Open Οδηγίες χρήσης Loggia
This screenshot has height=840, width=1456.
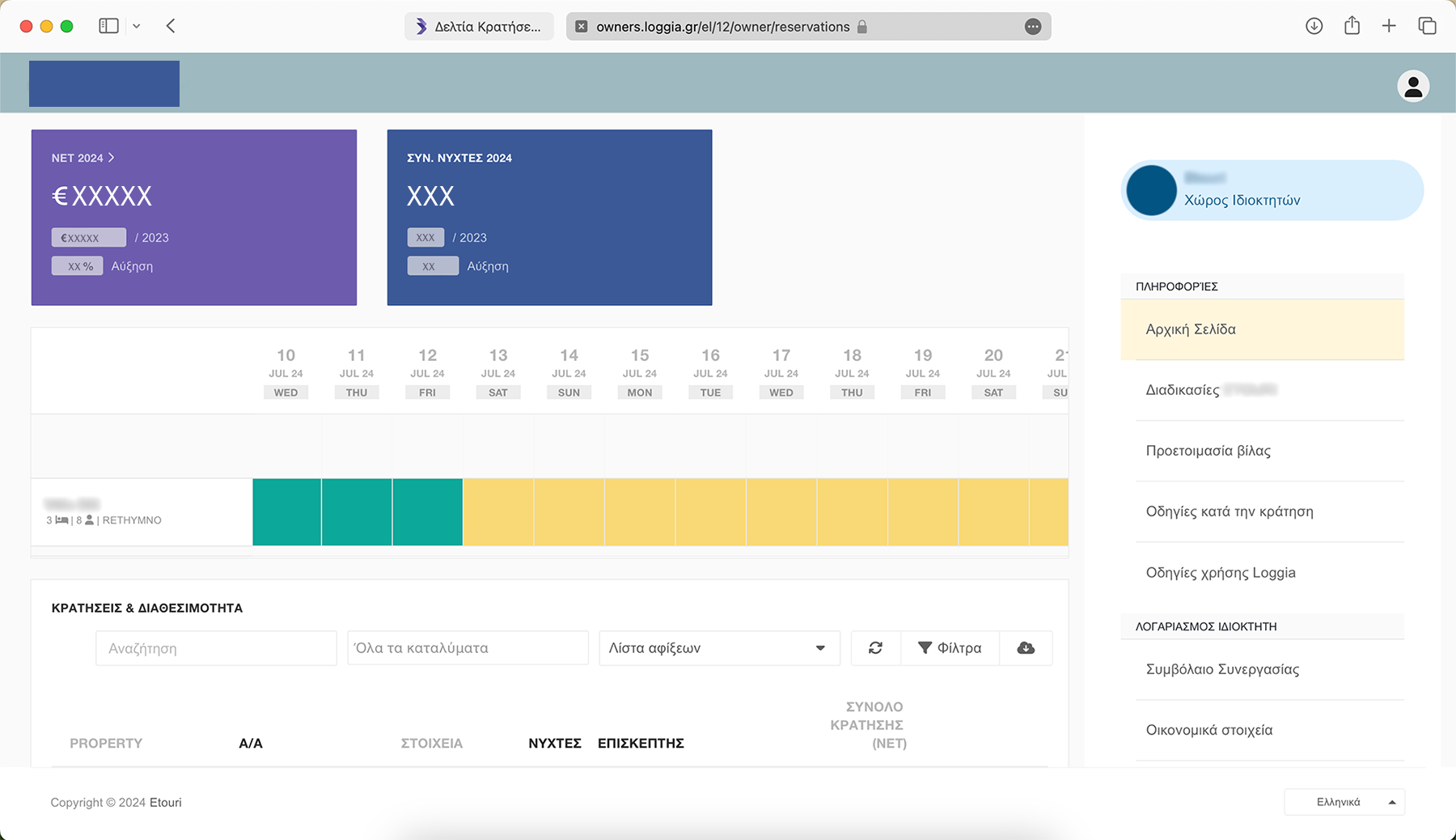pyautogui.click(x=1262, y=572)
